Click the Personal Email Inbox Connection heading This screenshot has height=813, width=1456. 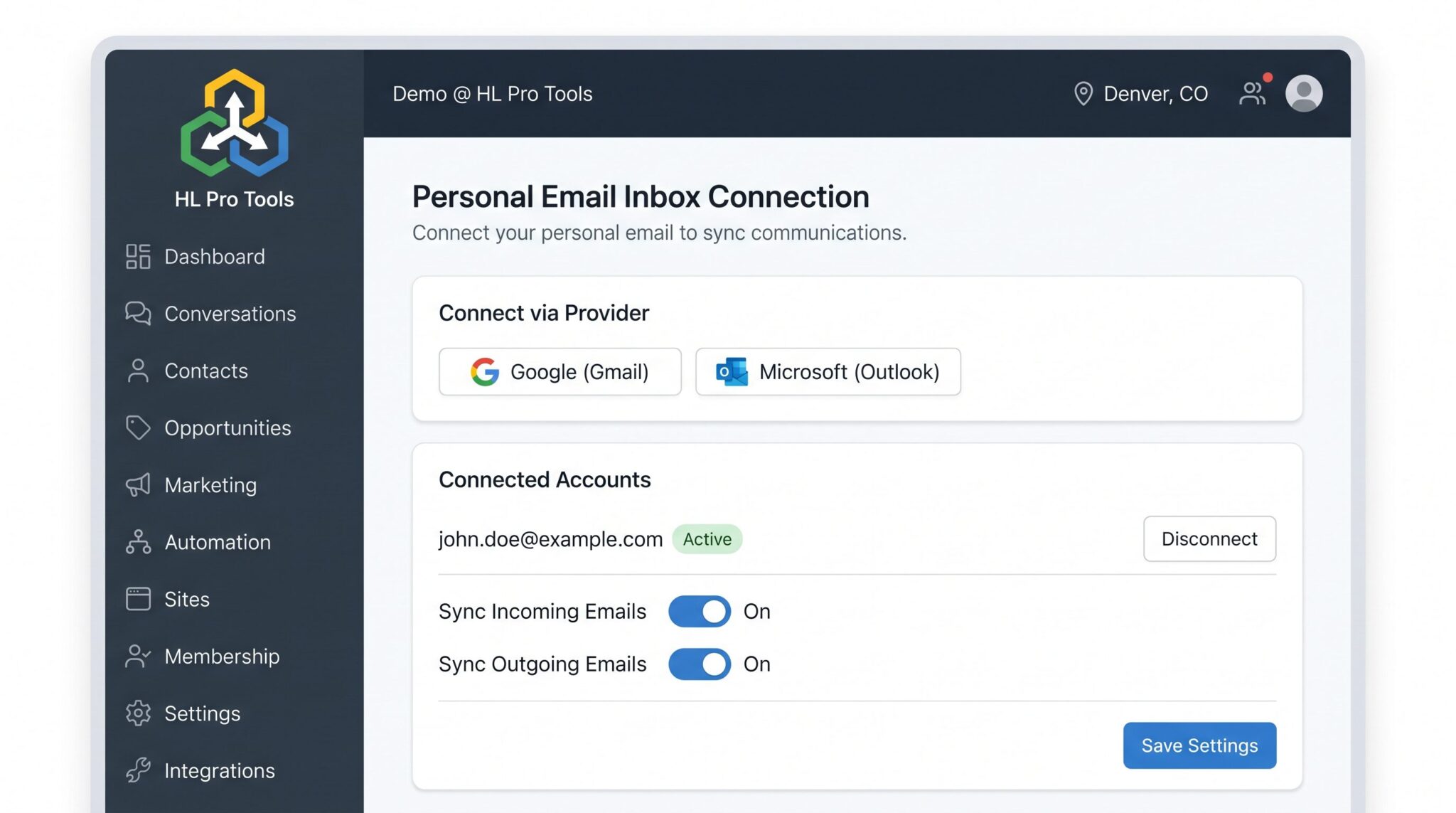[x=641, y=197]
